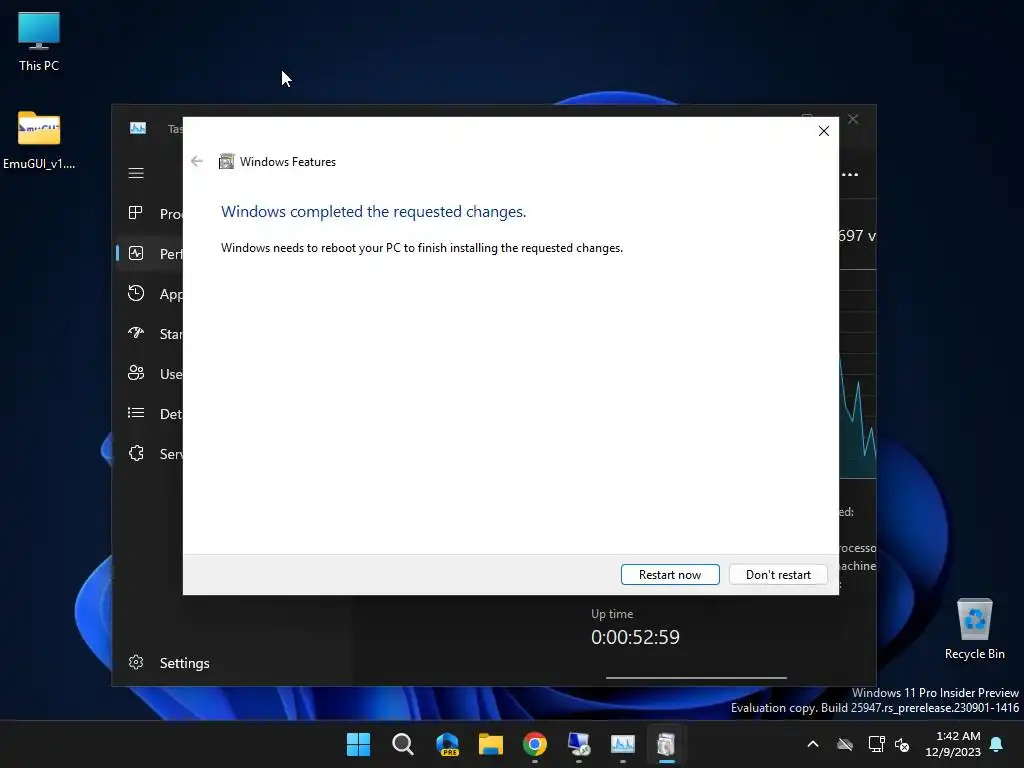Click muted volume tray icon
Screen dimensions: 1024x768
click(902, 744)
